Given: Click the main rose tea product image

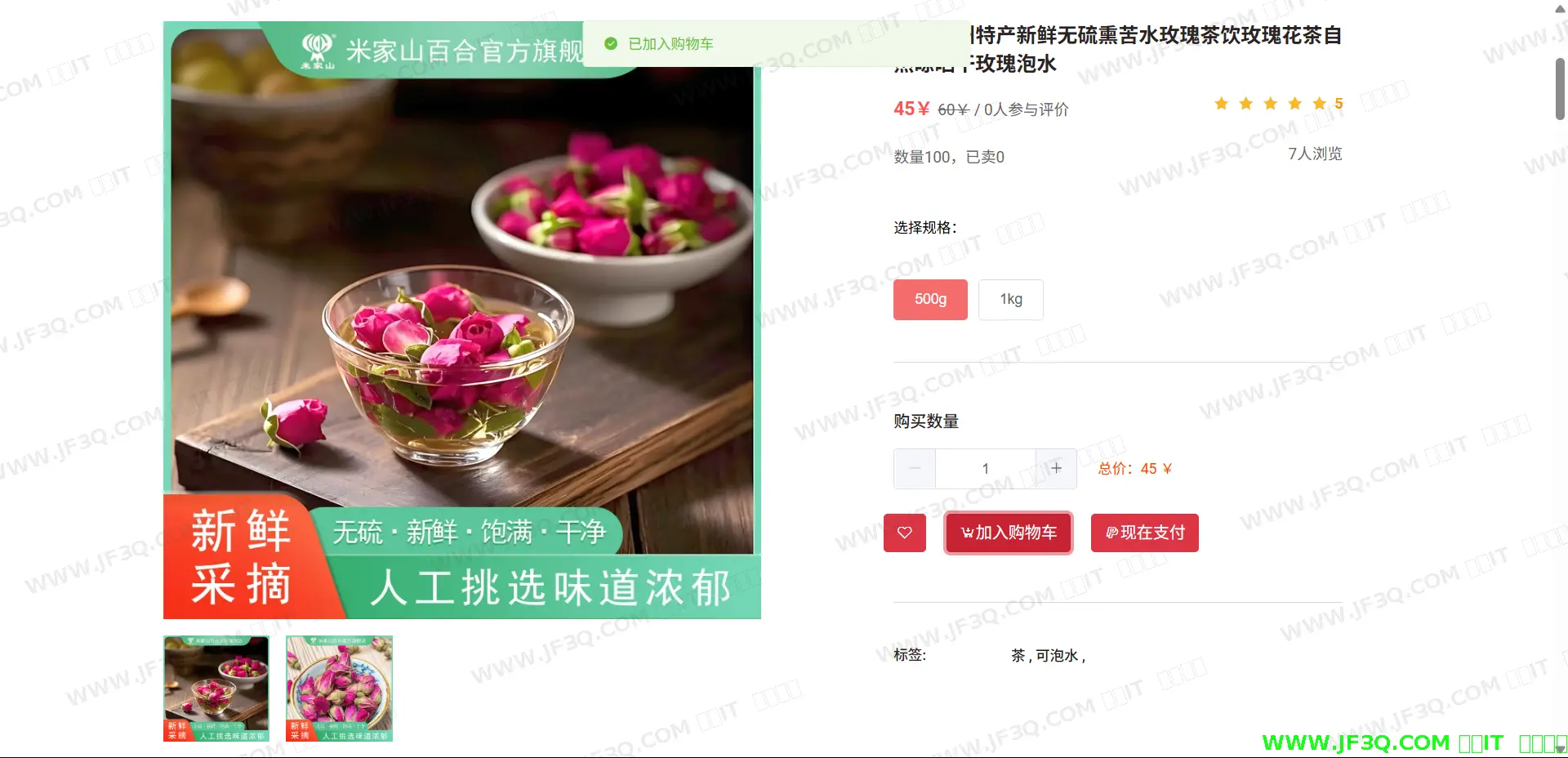Looking at the screenshot, I should pos(462,320).
